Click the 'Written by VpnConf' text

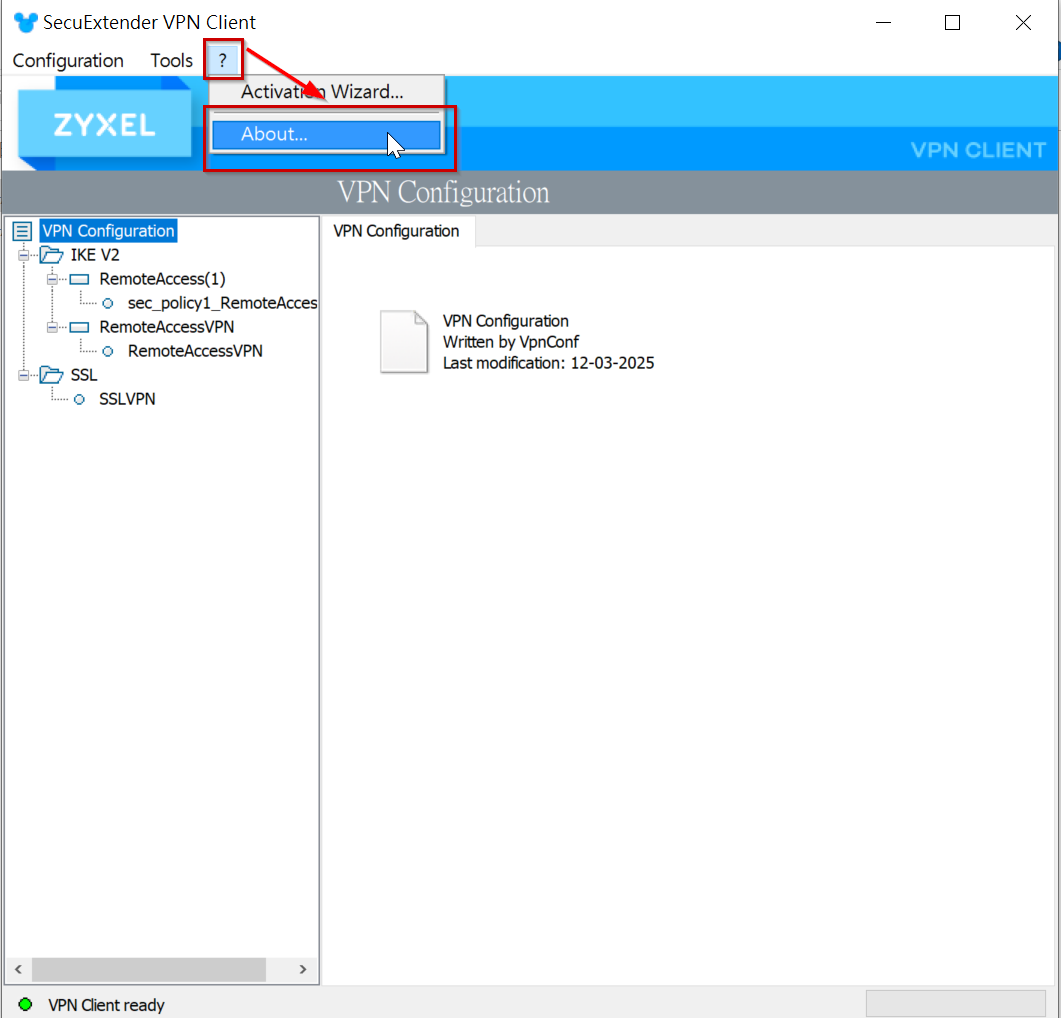point(511,342)
